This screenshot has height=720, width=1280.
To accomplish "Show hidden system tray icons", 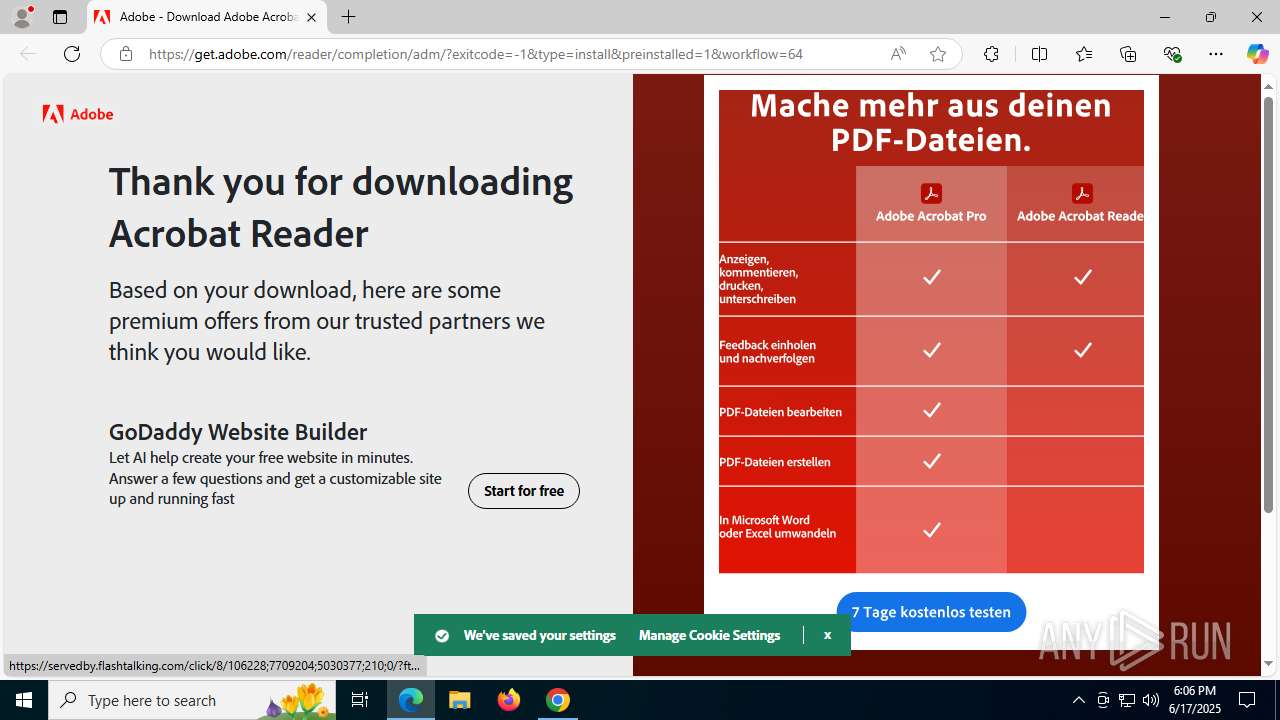I will [x=1078, y=700].
